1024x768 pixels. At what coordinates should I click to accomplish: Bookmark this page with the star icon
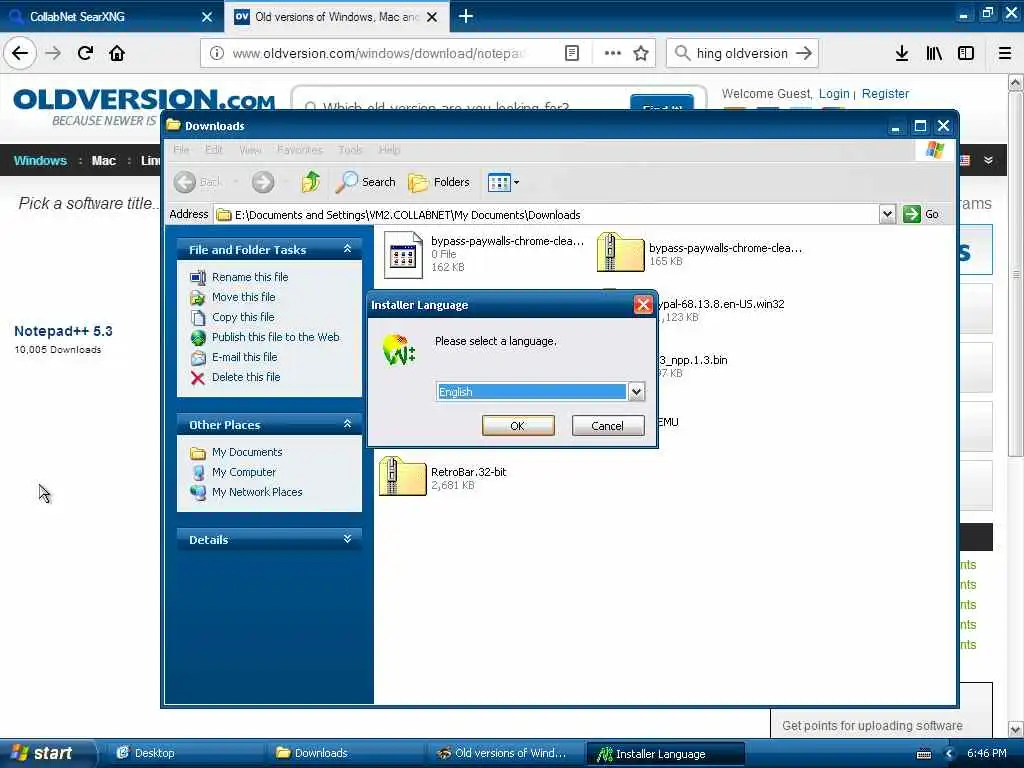click(641, 54)
